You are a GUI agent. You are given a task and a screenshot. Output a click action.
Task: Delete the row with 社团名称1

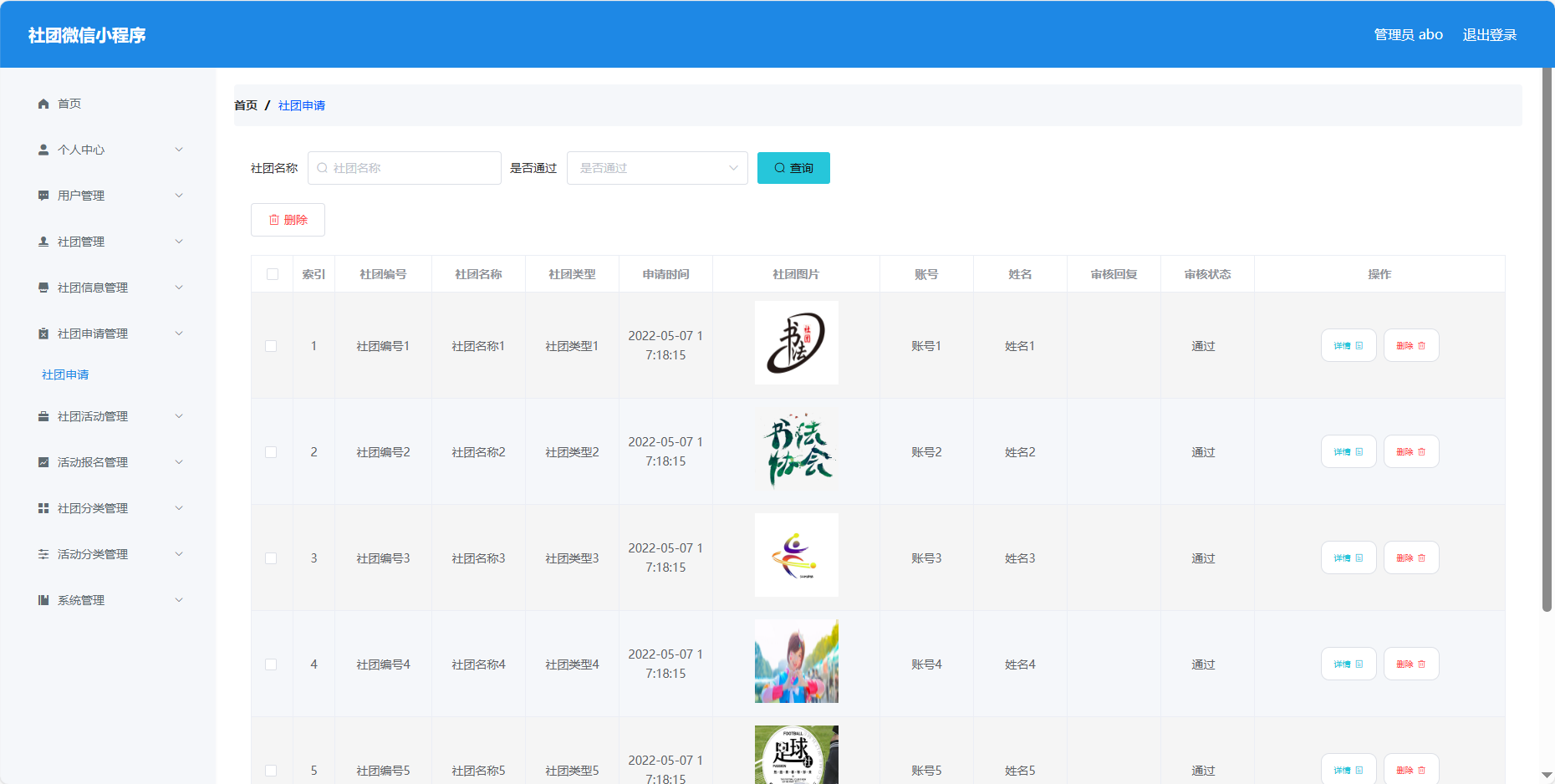(x=1411, y=345)
